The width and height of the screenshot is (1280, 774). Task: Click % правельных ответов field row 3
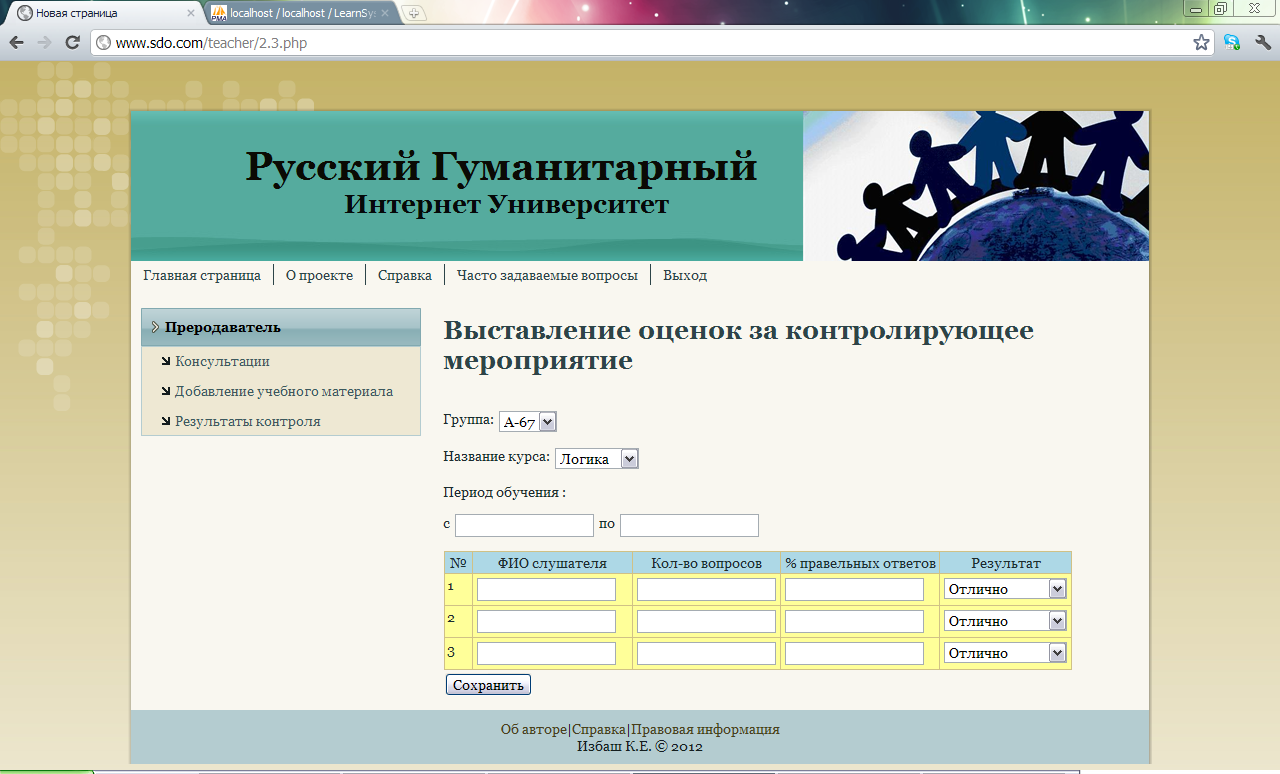coord(854,653)
